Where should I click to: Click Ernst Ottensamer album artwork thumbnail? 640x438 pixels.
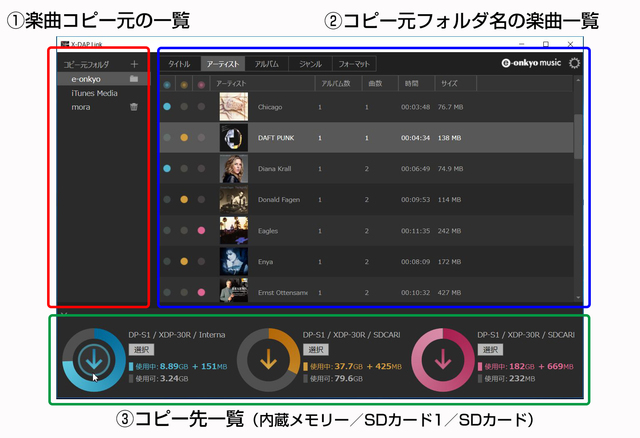point(233,291)
